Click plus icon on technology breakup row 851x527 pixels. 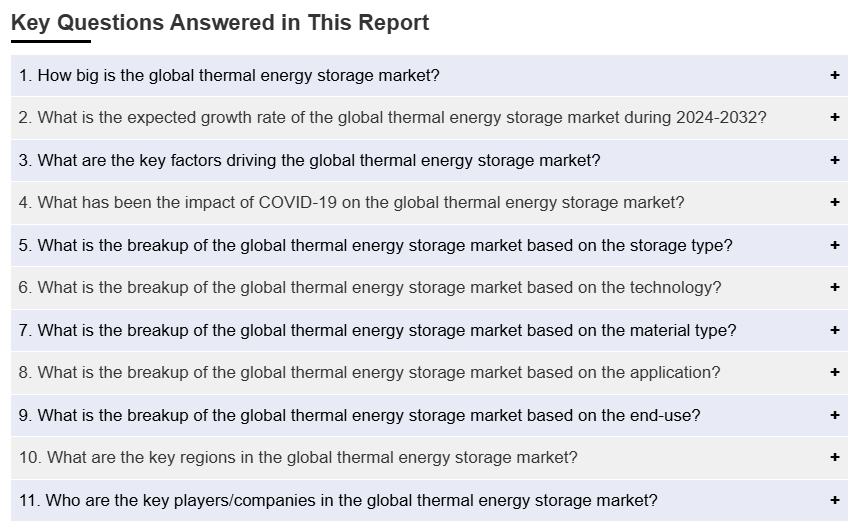834,287
